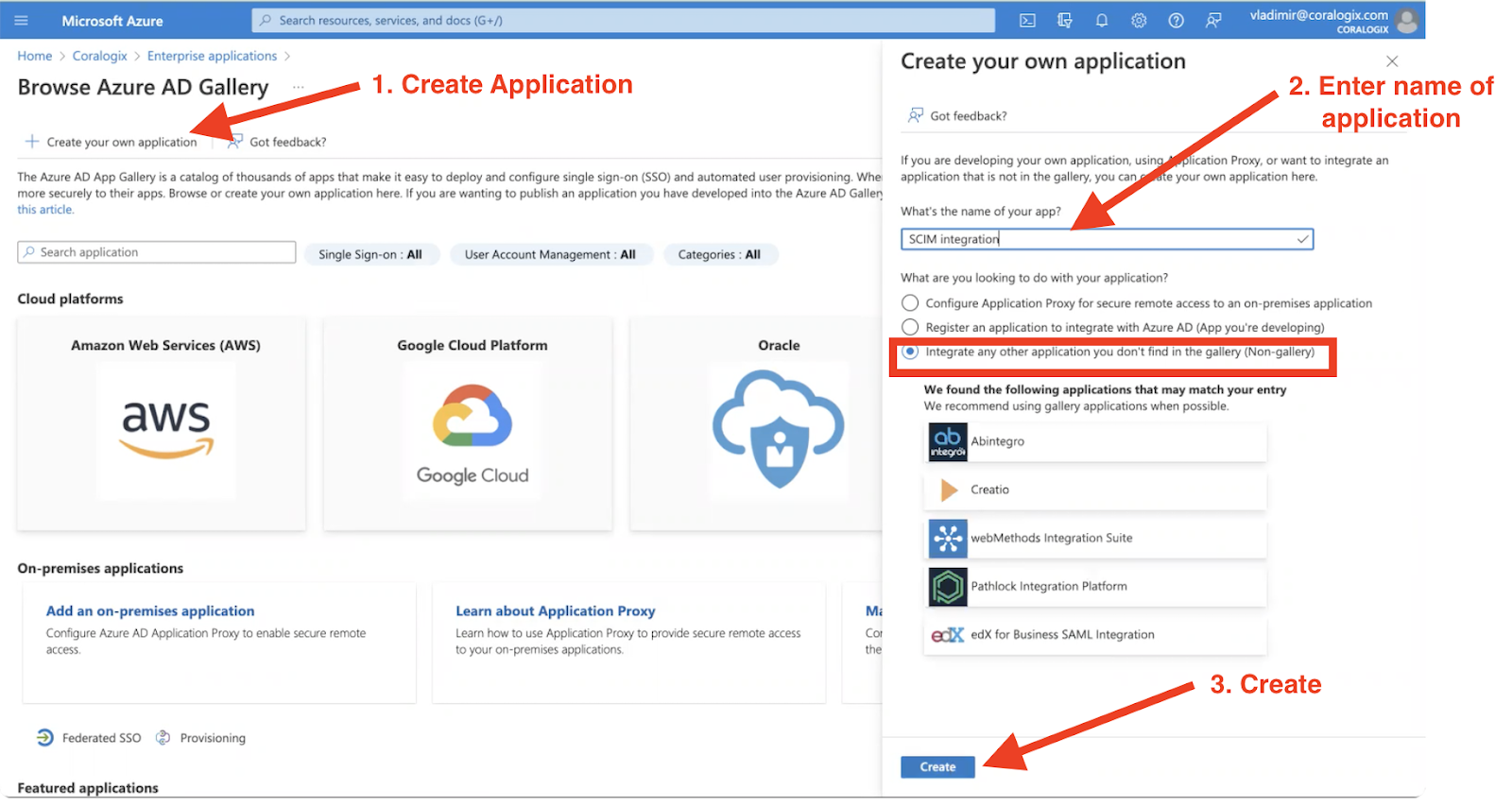Select webMethods Integration Suite suggestion
This screenshot has width=1512, height=807.
(x=1095, y=538)
